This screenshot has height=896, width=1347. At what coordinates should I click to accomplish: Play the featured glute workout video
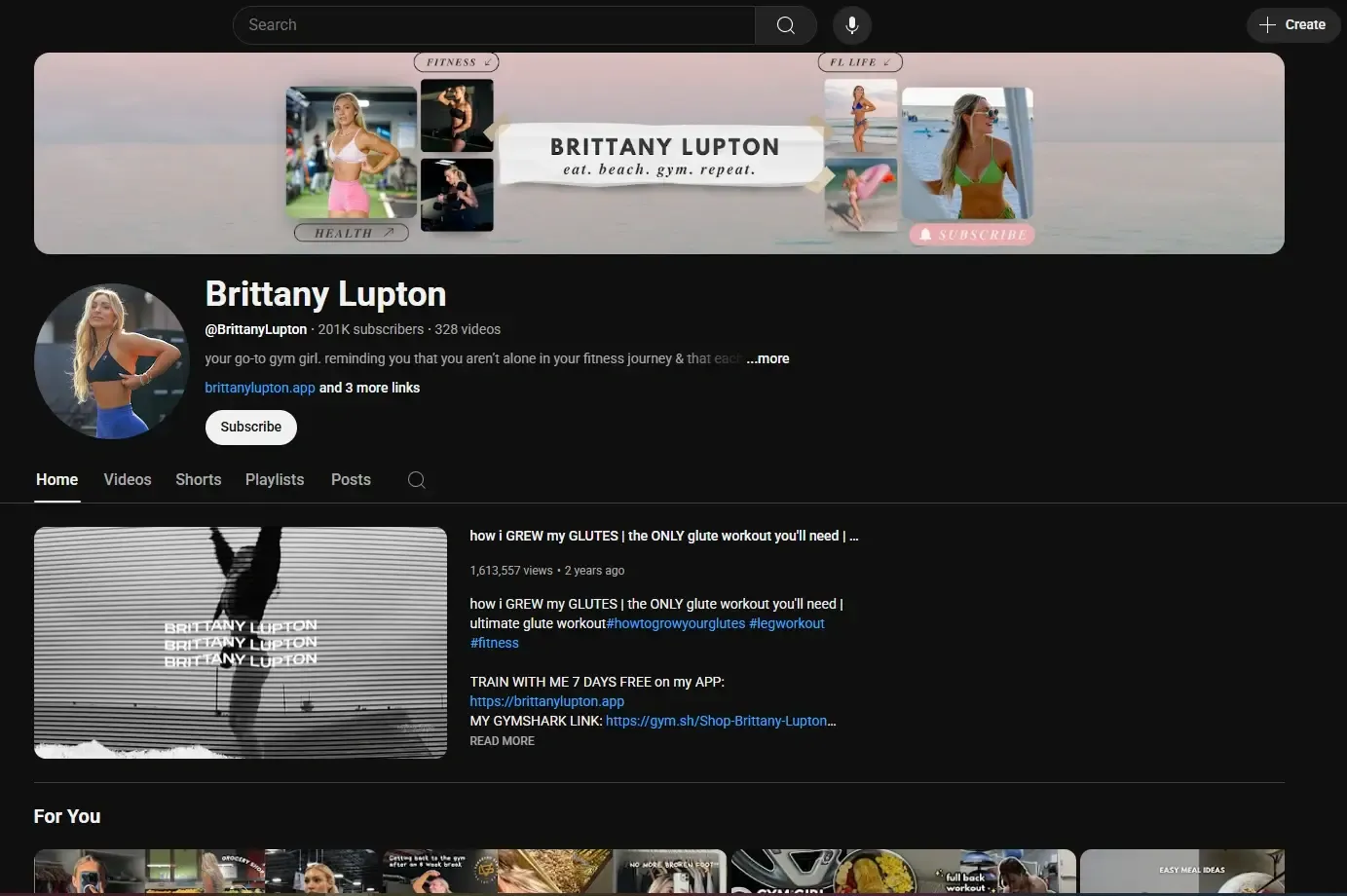[241, 643]
